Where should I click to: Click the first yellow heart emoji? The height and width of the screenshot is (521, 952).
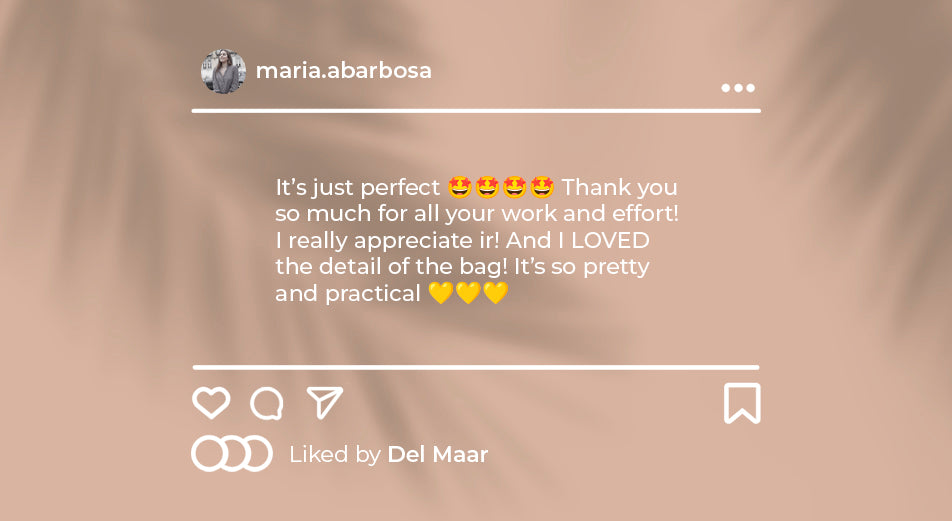(441, 293)
